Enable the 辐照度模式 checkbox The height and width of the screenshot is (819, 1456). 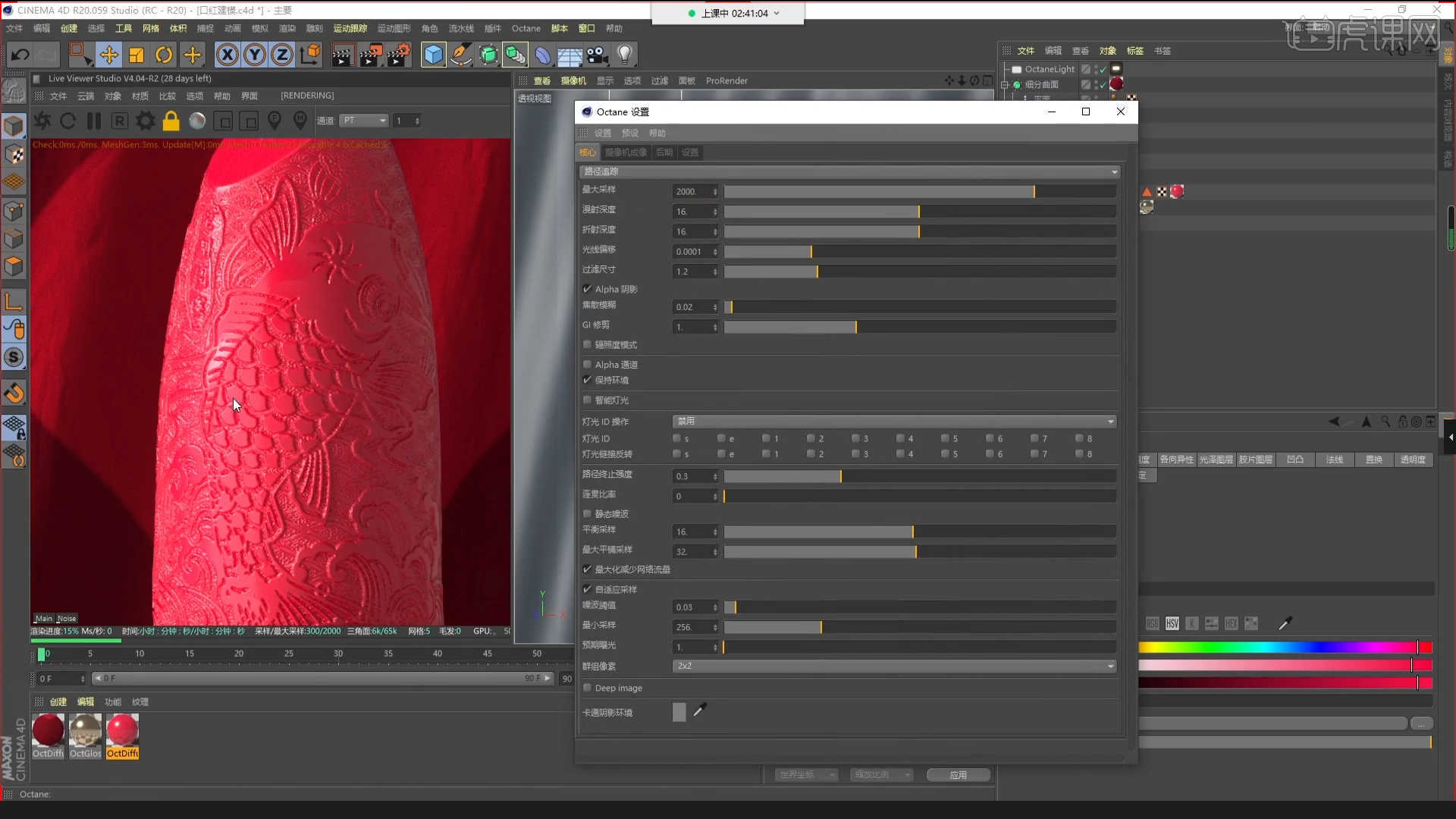587,344
